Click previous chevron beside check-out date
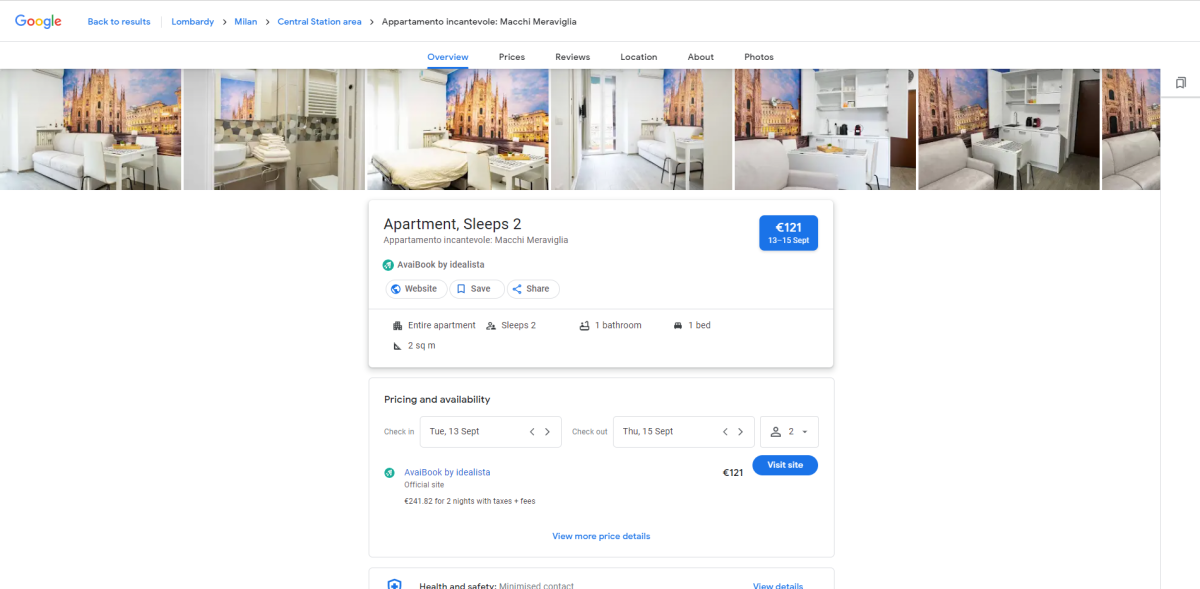1200x589 pixels. (x=724, y=431)
